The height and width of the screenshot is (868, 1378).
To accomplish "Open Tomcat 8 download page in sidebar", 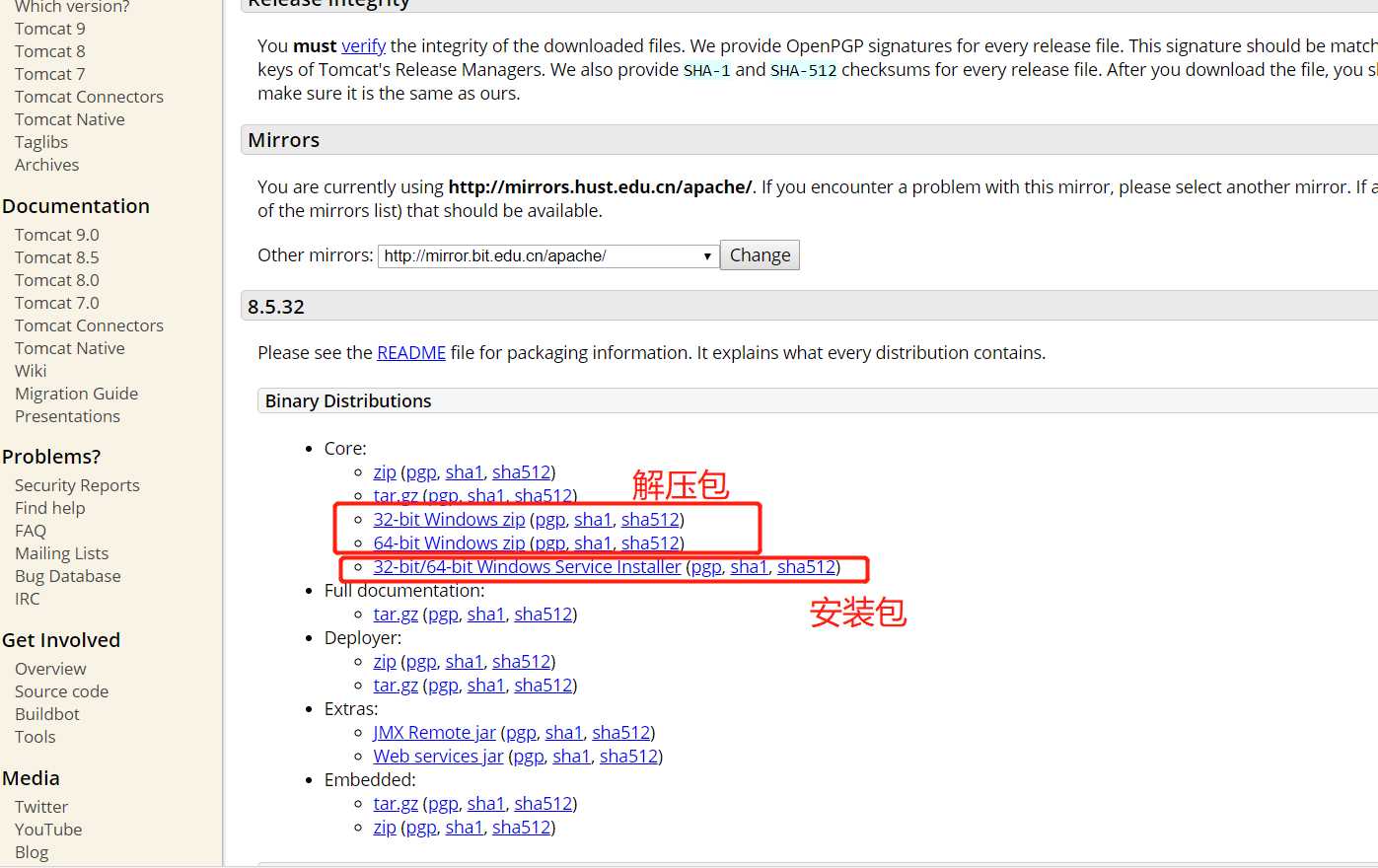I will [49, 51].
